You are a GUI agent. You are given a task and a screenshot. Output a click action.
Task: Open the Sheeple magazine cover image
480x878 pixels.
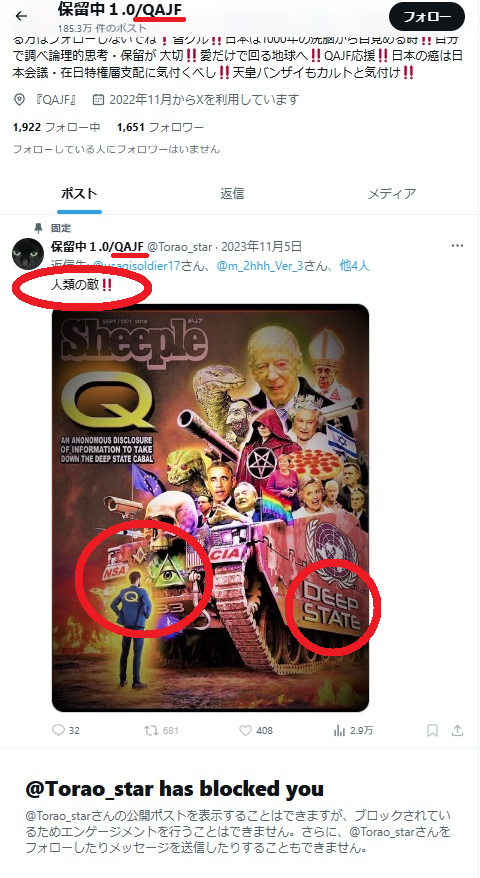point(210,508)
